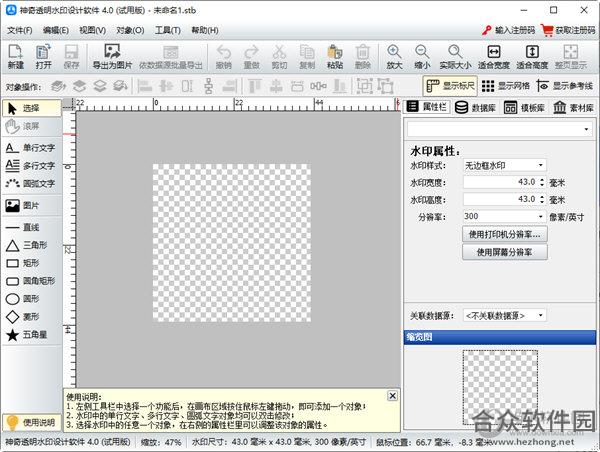Image resolution: width=600 pixels, height=452 pixels.
Task: Click the 实际大小 actual size icon
Action: pyautogui.click(x=455, y=57)
